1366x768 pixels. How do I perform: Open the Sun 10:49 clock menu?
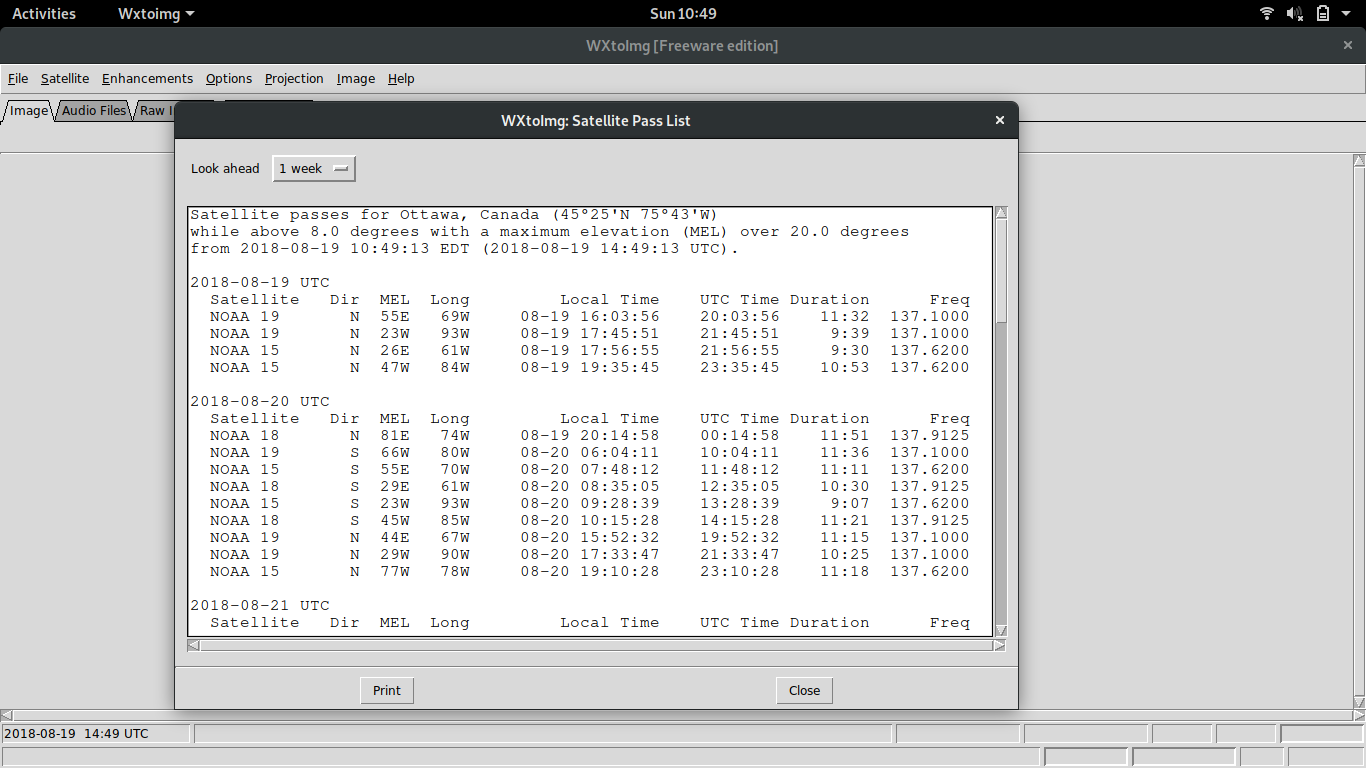(x=683, y=14)
